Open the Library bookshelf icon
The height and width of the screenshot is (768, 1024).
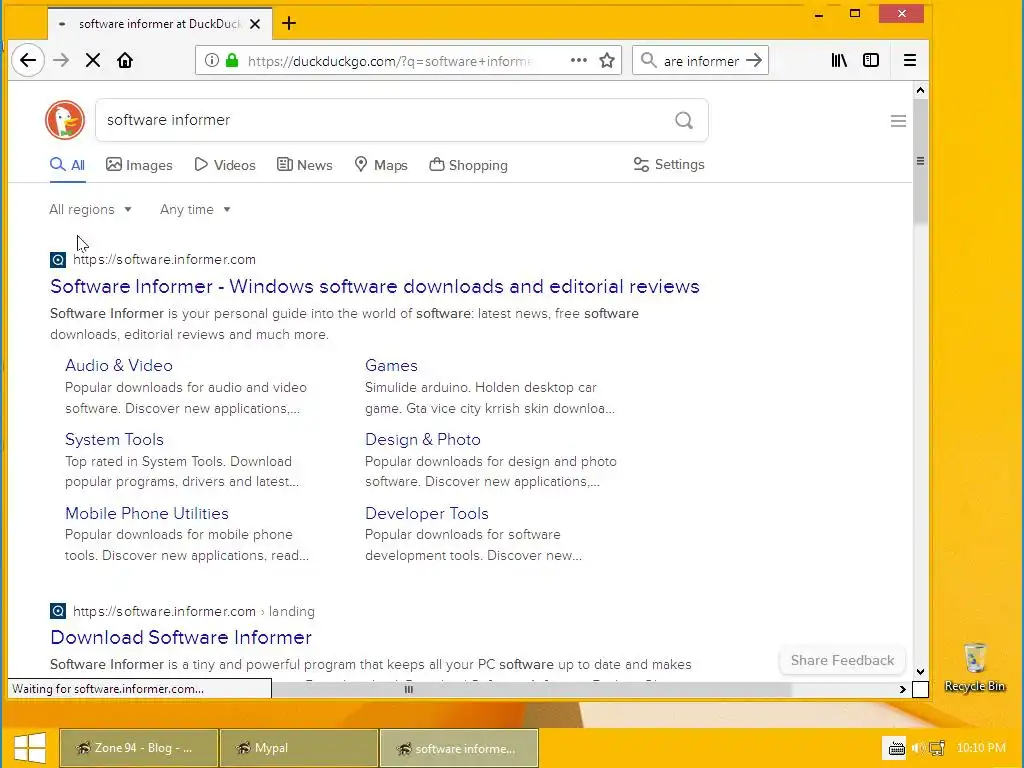click(839, 61)
